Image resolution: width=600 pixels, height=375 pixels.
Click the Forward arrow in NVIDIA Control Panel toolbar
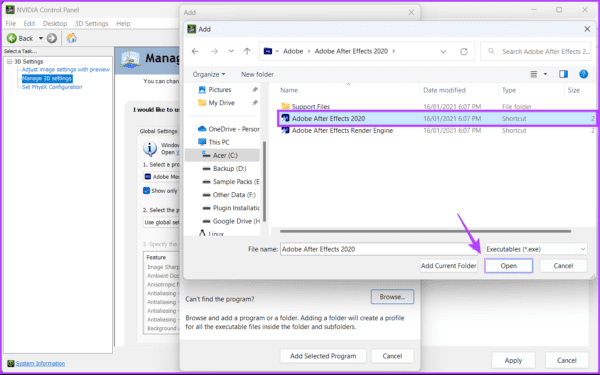coord(52,38)
